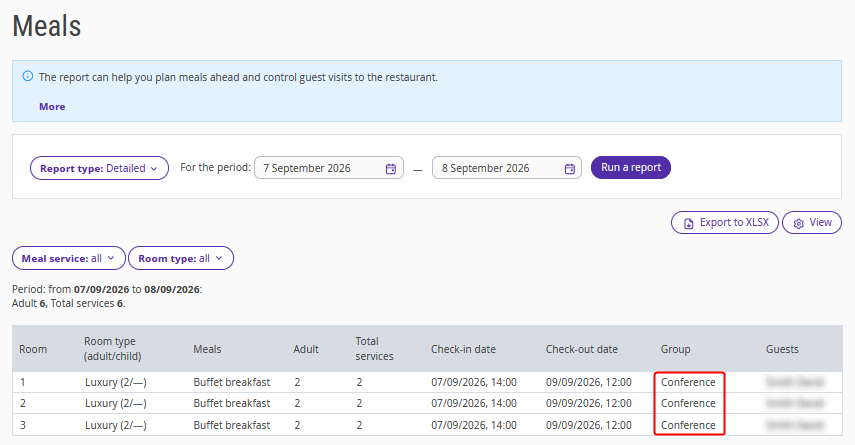Focus the 8 September 2026 date field
The image size is (855, 445).
coord(507,168)
